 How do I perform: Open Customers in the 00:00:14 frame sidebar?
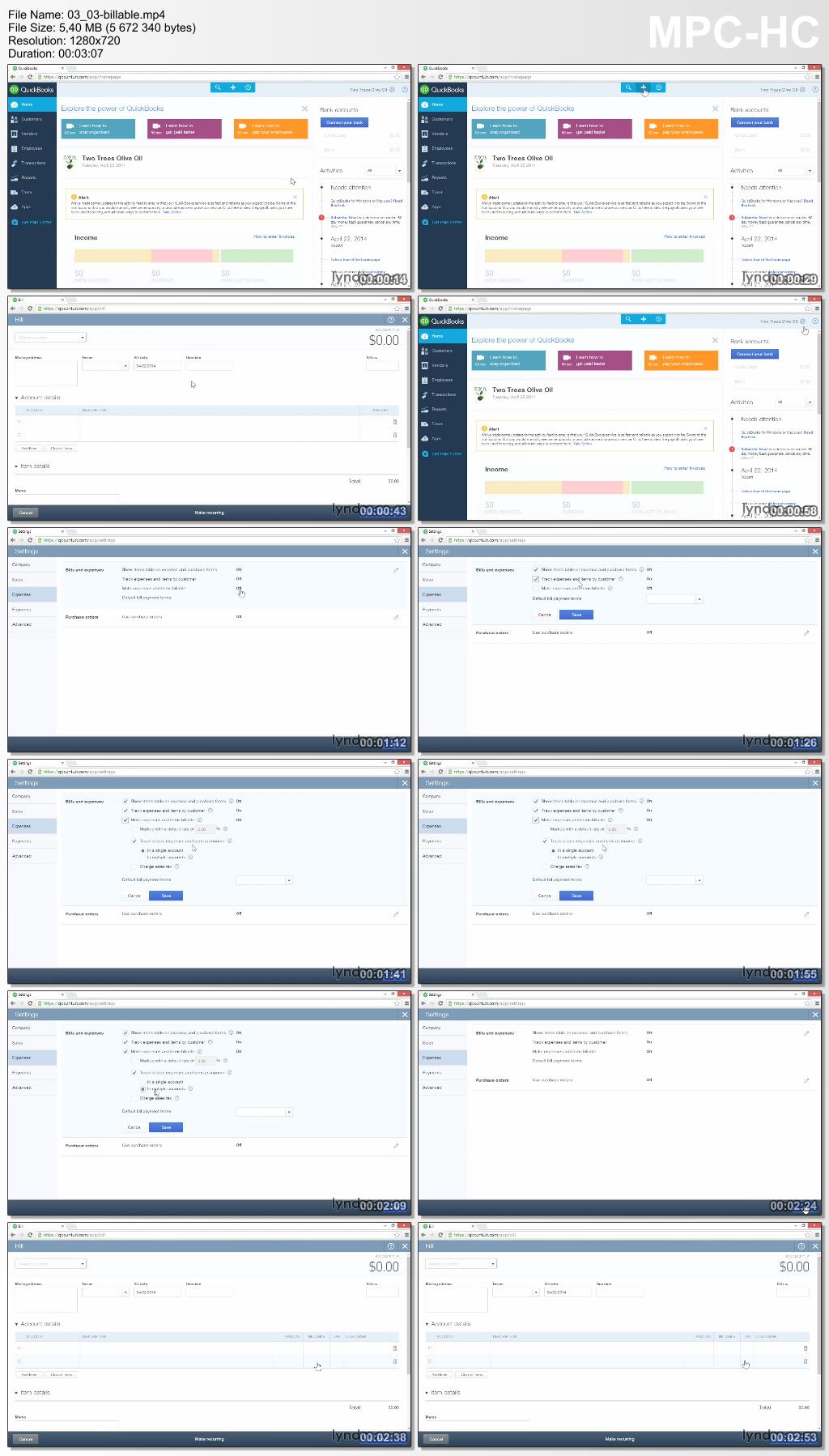coord(32,119)
